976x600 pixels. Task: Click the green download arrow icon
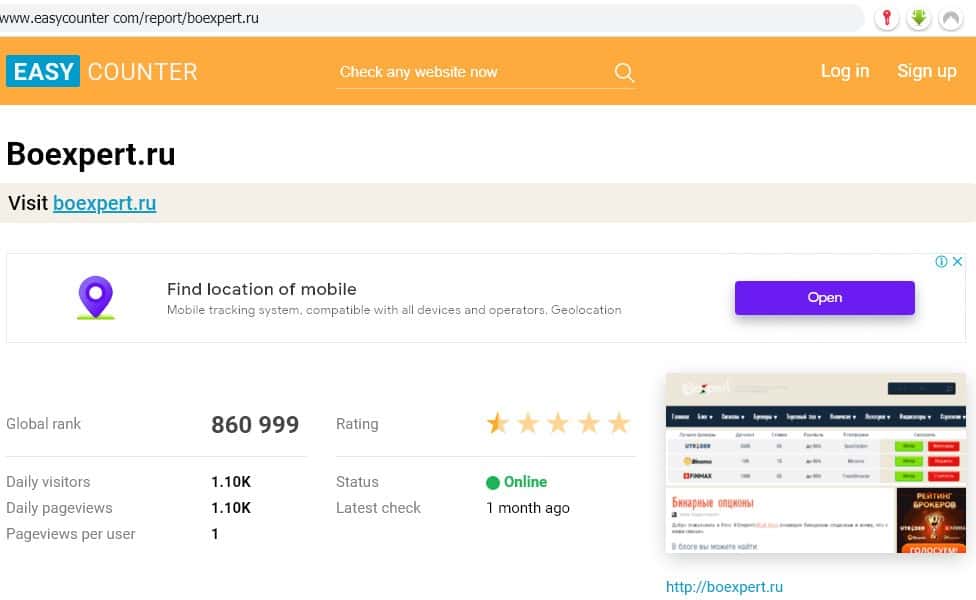918,18
